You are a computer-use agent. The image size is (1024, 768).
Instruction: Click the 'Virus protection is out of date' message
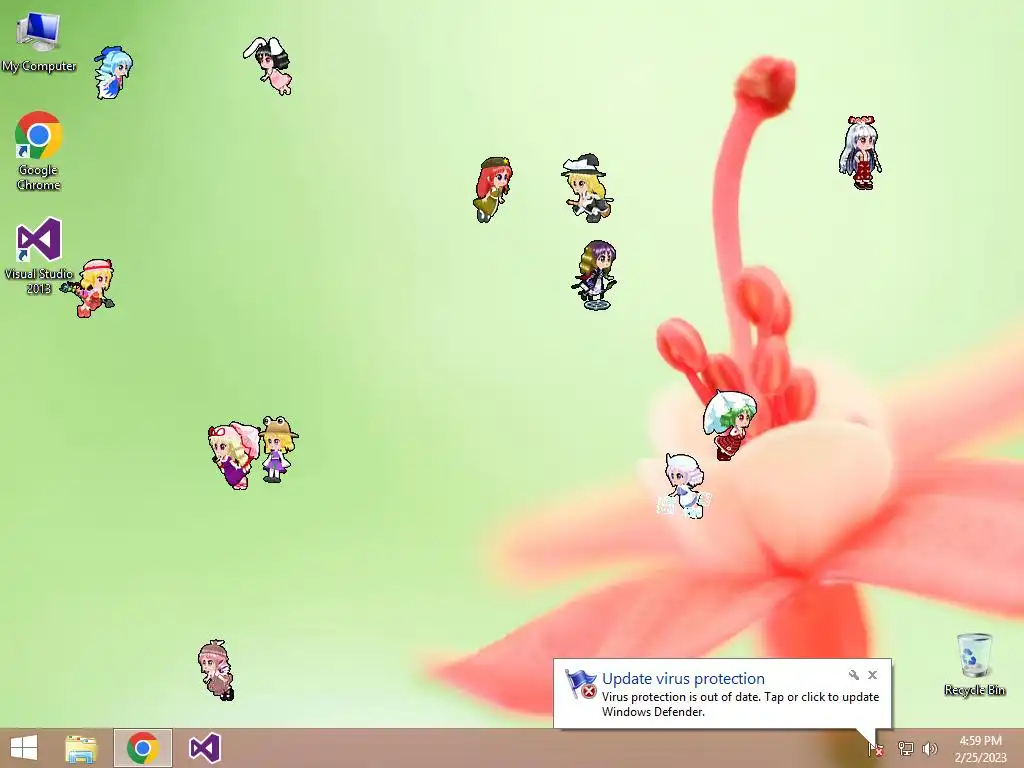tap(741, 704)
